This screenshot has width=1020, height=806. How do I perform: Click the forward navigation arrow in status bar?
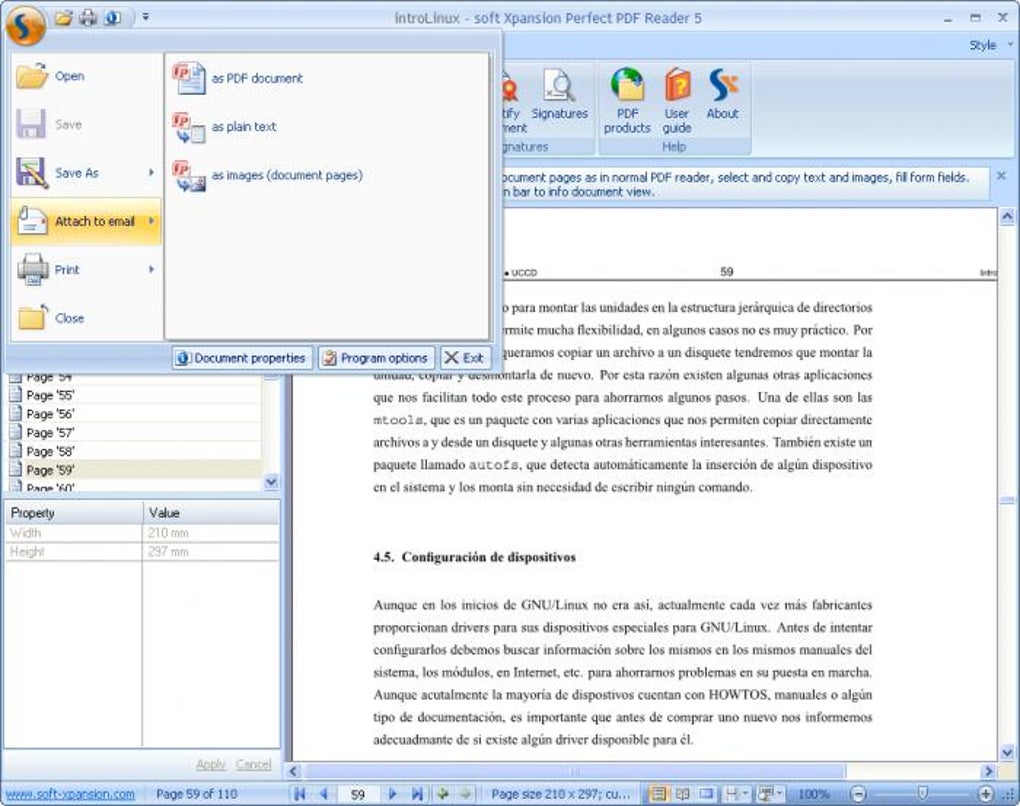pos(466,794)
